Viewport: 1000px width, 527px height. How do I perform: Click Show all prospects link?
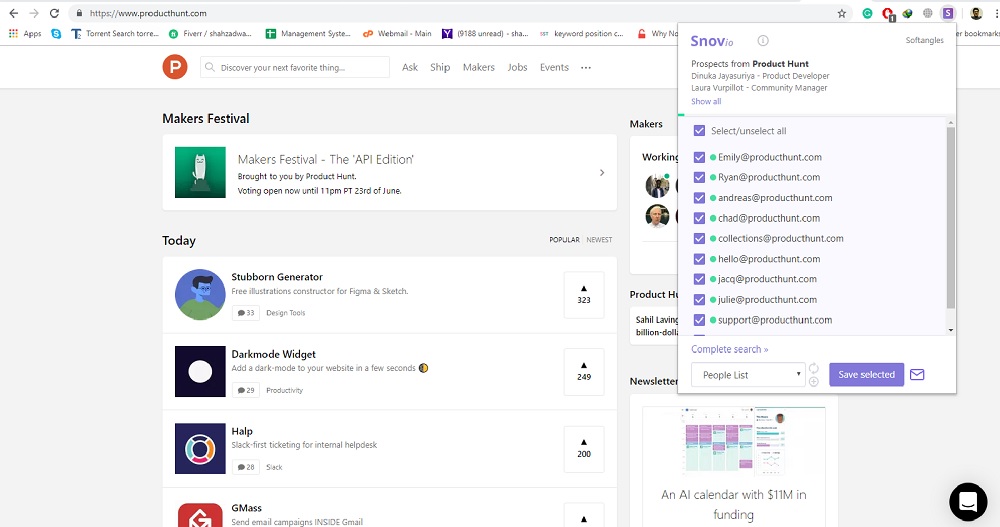tap(706, 101)
